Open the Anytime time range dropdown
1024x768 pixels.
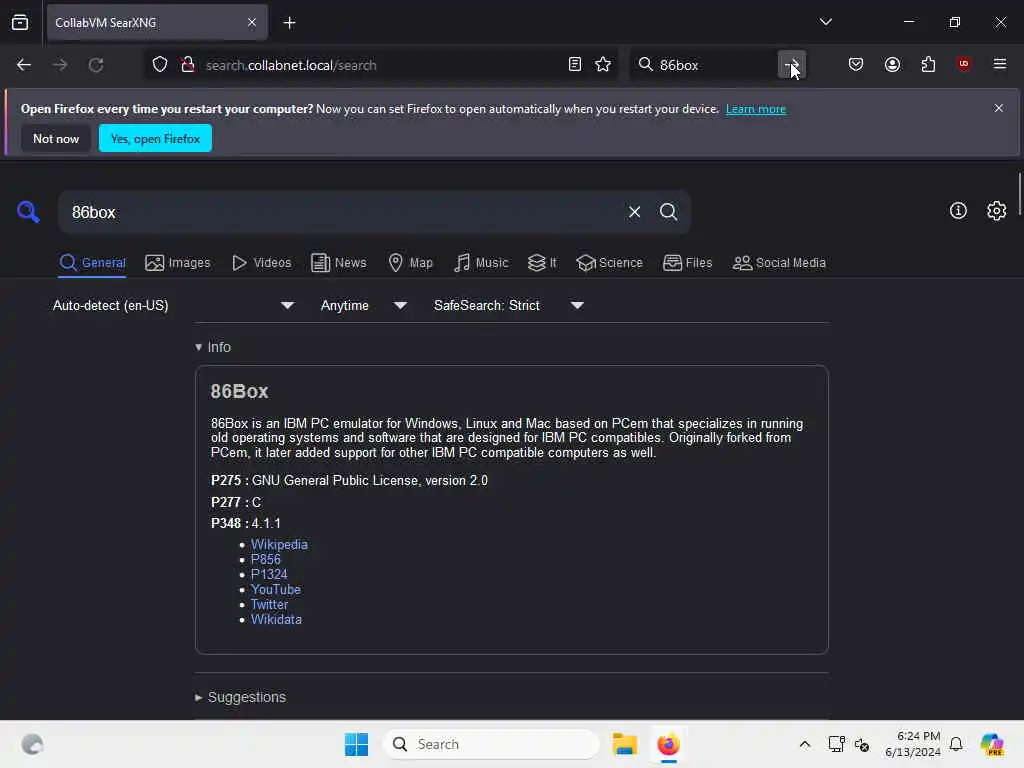pyautogui.click(x=364, y=305)
